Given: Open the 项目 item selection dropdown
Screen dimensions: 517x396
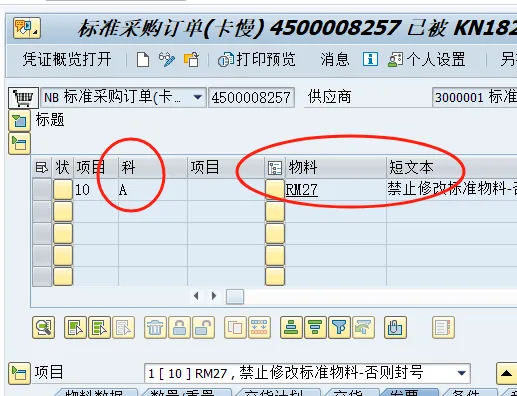Looking at the screenshot, I should pyautogui.click(x=462, y=373).
